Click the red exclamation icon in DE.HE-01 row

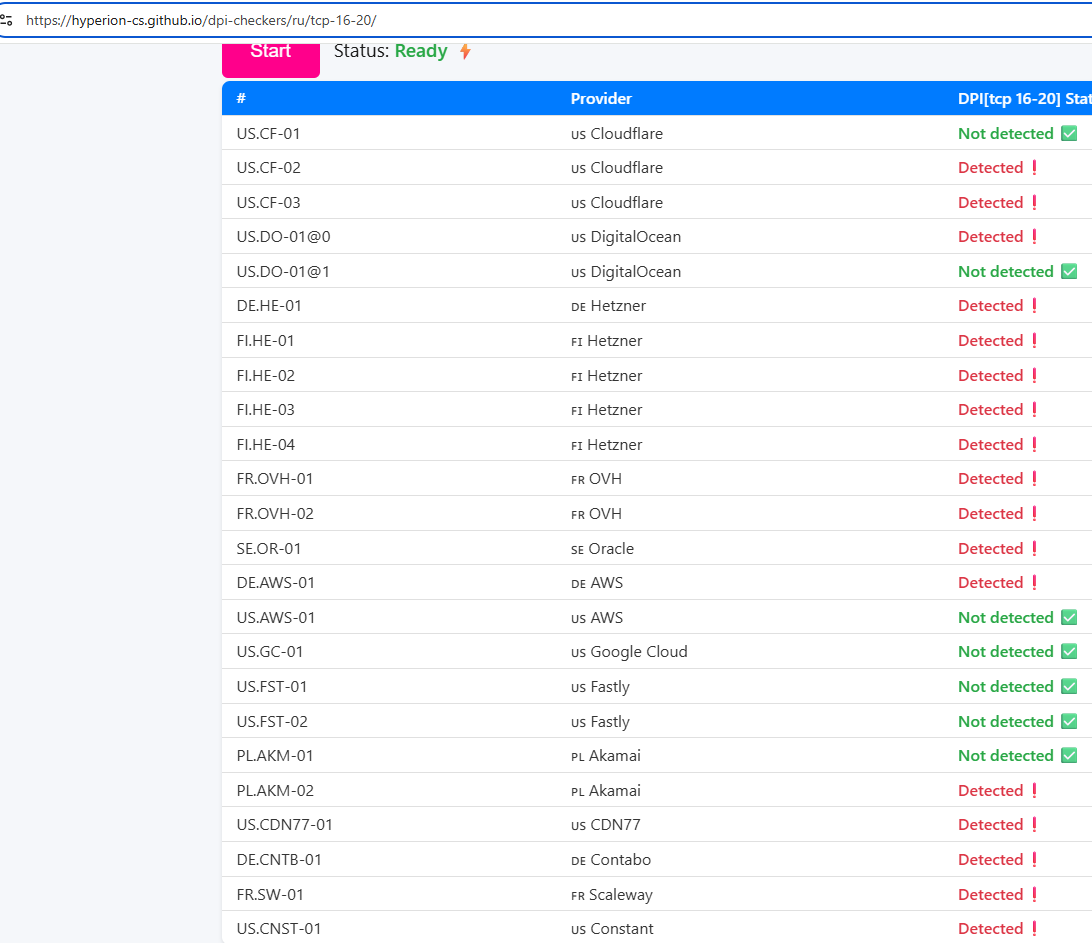coord(1034,306)
